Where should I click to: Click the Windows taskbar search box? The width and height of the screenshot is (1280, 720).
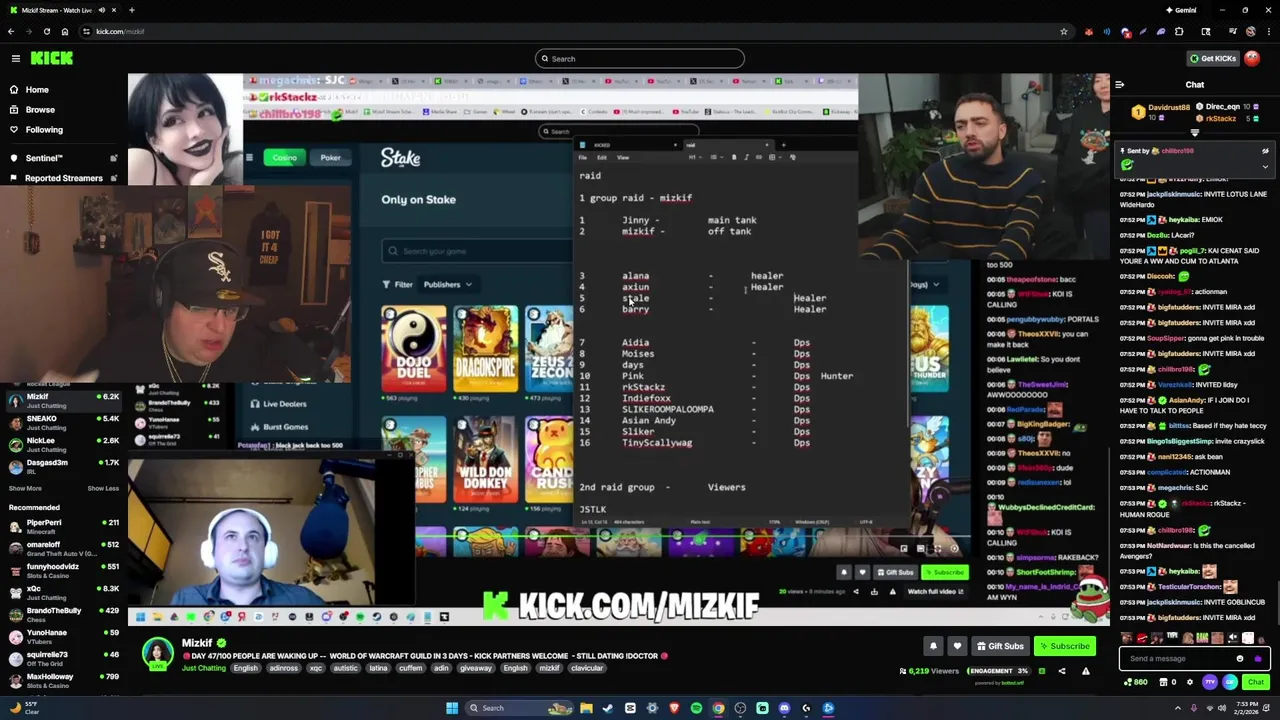(522, 708)
